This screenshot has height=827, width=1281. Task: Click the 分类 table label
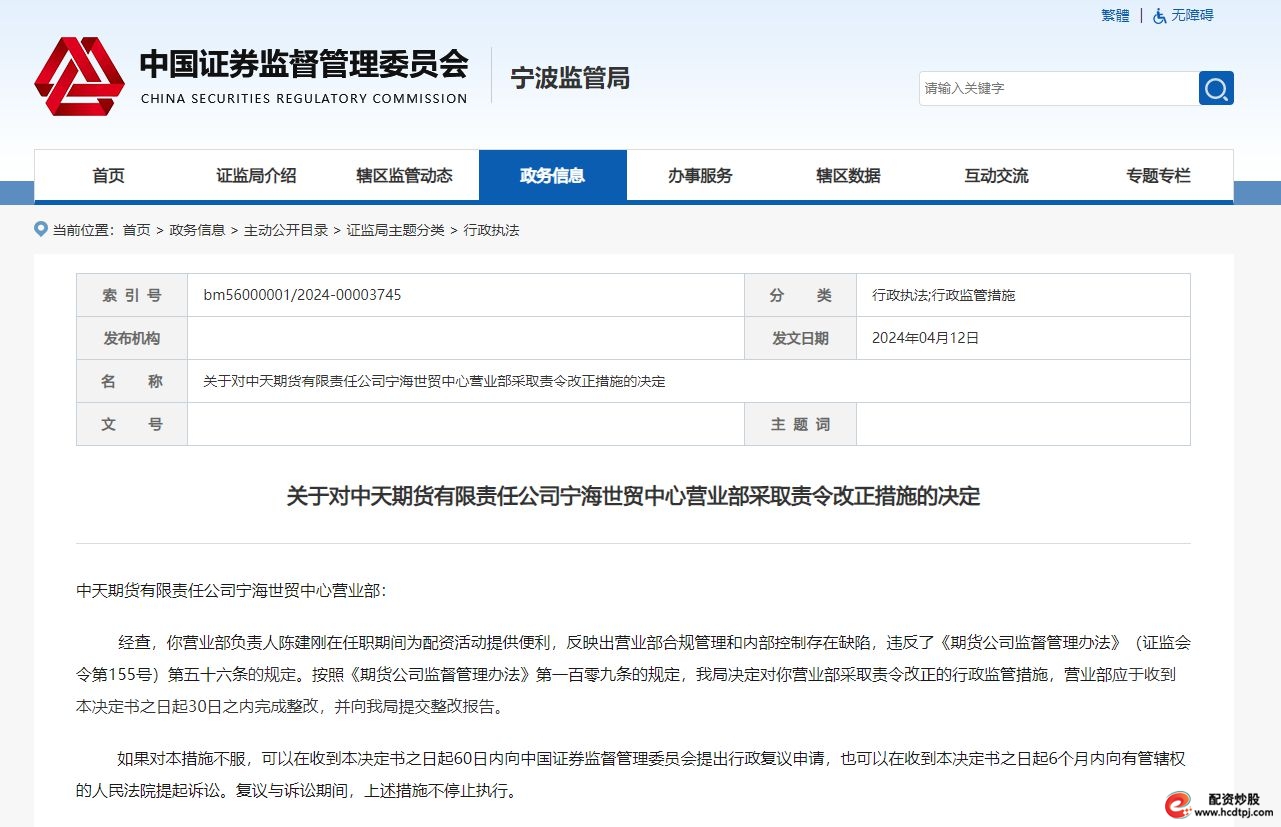click(x=800, y=295)
